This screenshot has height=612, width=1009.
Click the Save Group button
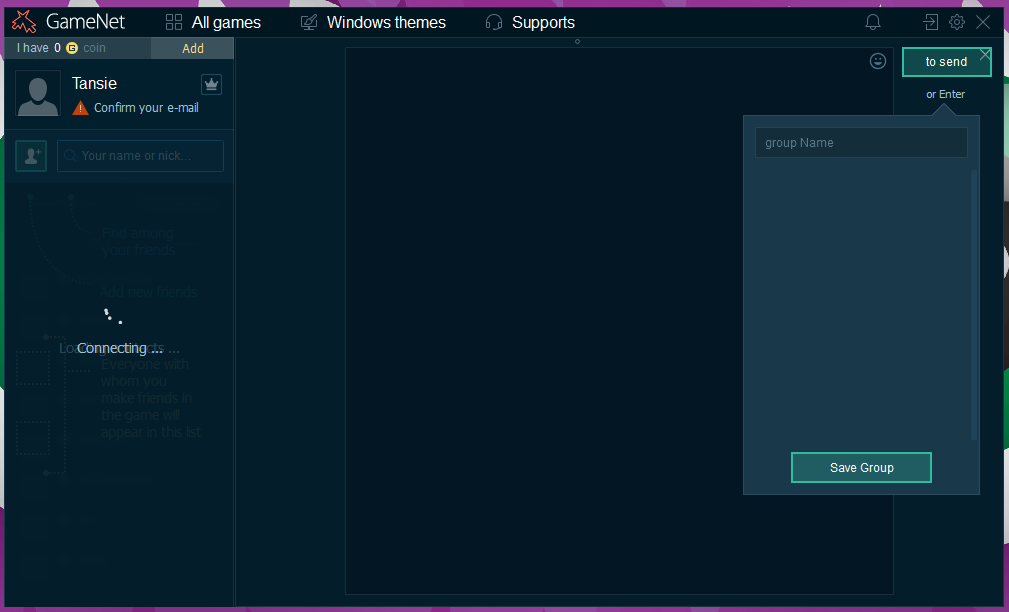point(861,468)
